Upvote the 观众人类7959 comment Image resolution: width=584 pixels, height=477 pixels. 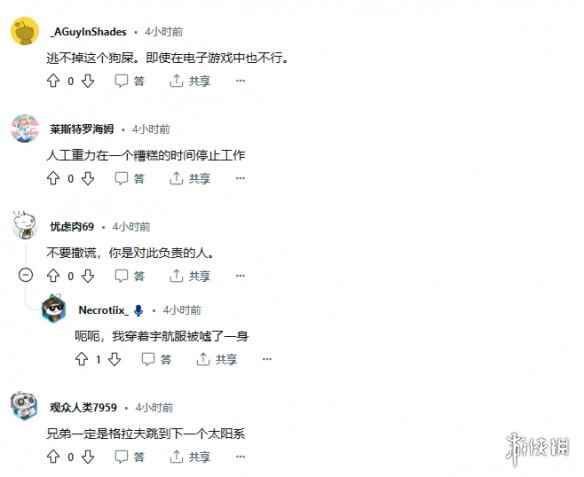pos(53,457)
